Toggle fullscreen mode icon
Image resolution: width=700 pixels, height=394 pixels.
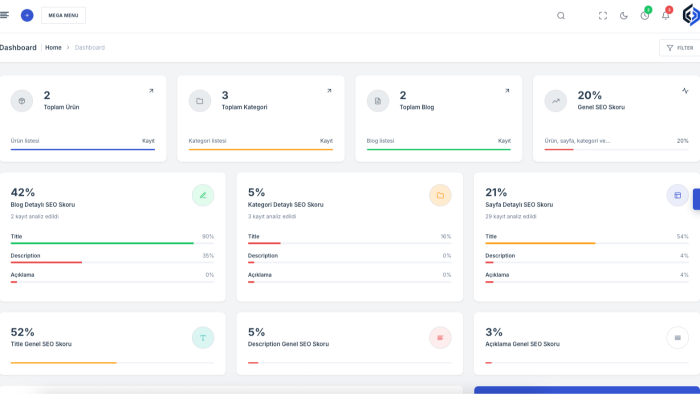[603, 16]
